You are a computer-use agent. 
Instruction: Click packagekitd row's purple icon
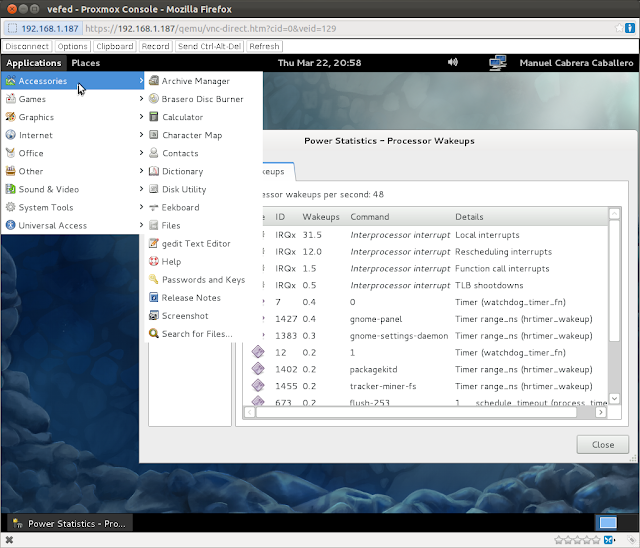[258, 369]
